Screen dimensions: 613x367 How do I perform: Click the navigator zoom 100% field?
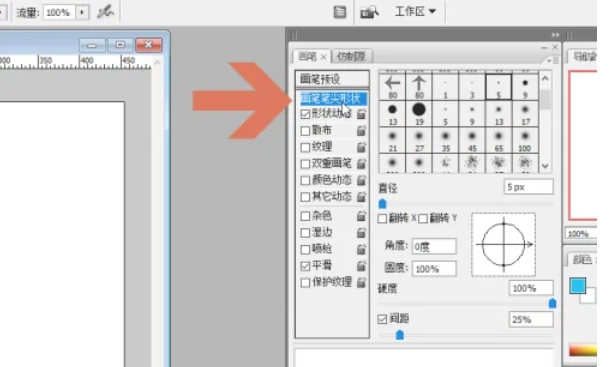tap(580, 234)
